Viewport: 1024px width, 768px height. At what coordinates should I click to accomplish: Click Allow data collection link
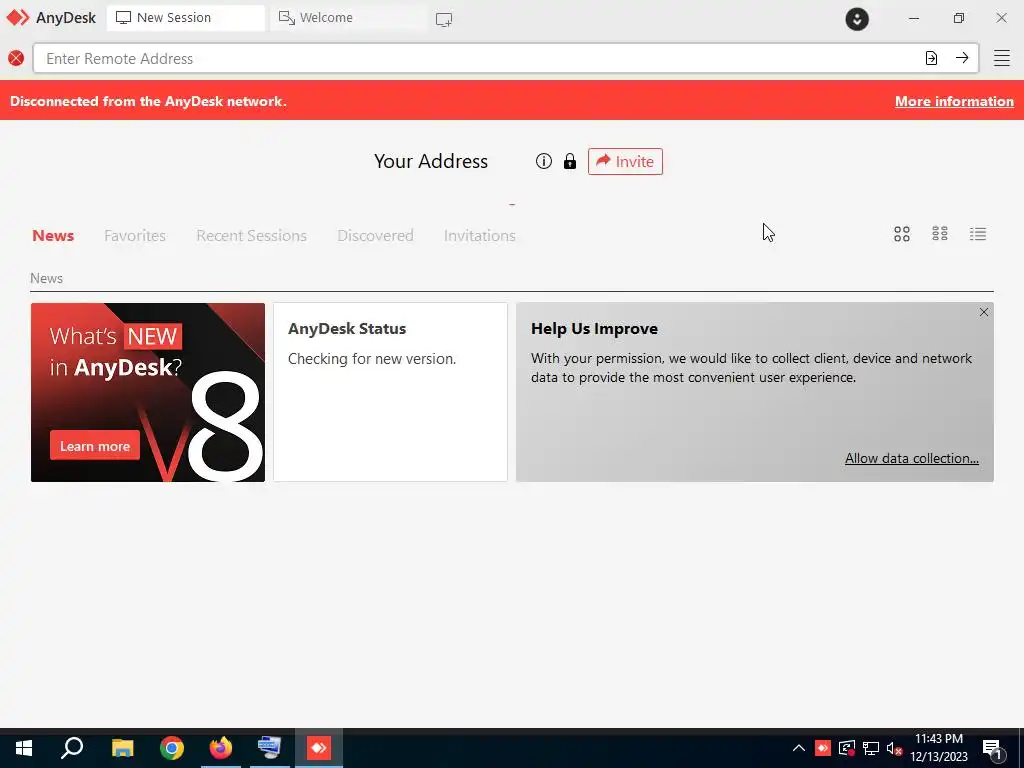click(x=912, y=458)
